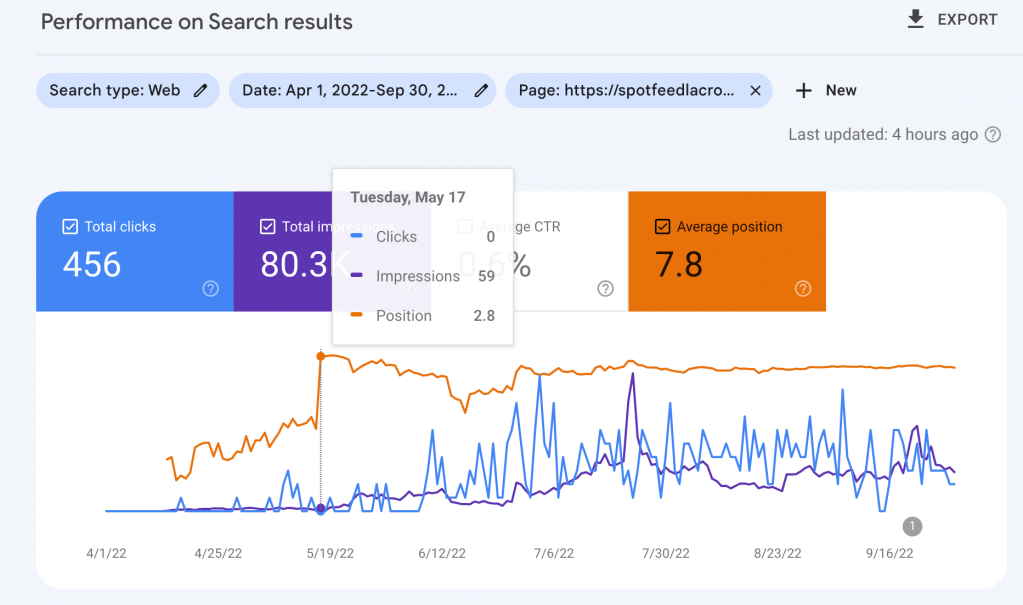
Task: Toggle the Total clicks checkbox
Action: coord(70,227)
